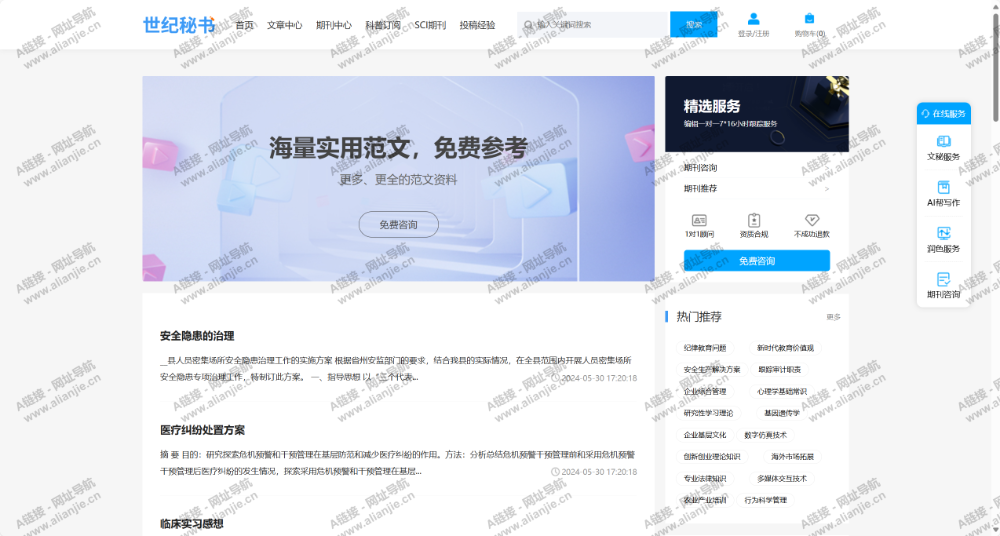Select tag 行为科学管理
The height and width of the screenshot is (536, 1000).
(765, 500)
